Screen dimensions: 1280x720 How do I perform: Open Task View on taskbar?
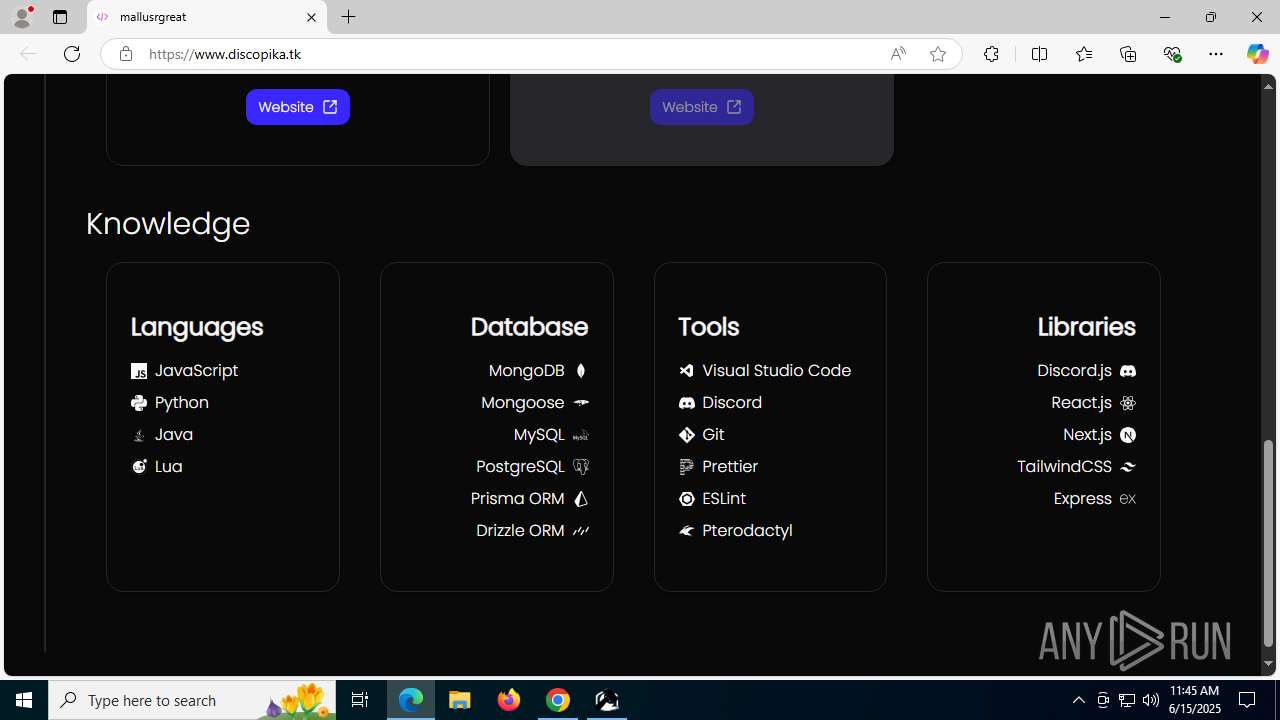360,700
